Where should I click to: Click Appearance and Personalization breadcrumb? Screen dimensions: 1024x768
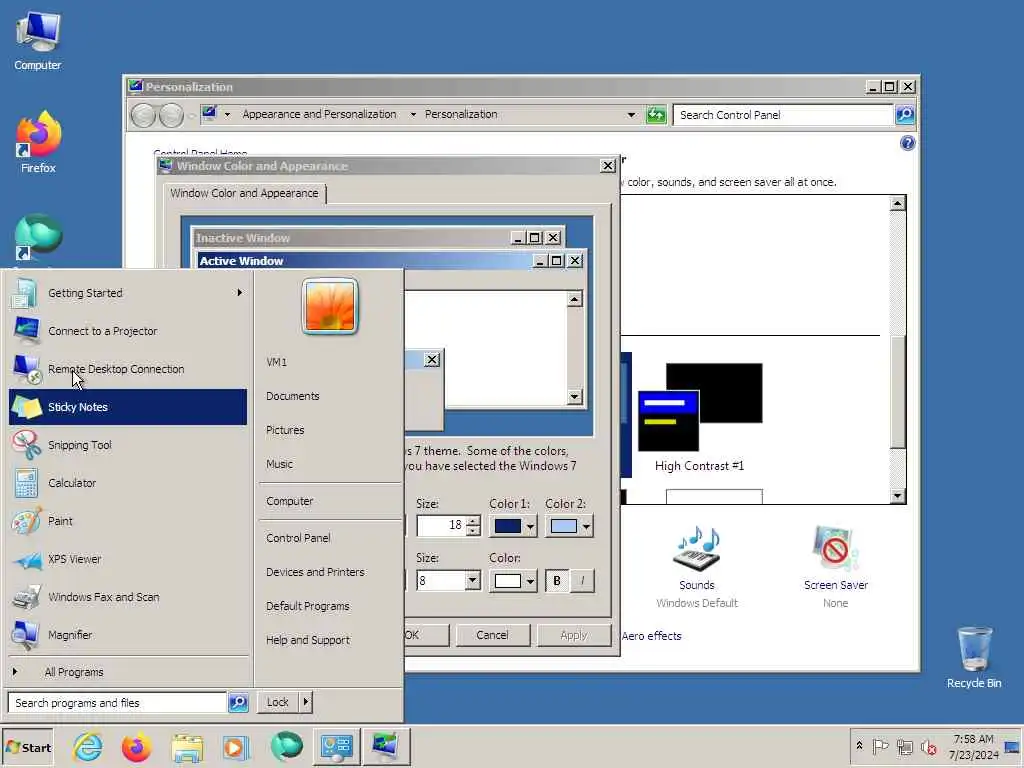(319, 114)
